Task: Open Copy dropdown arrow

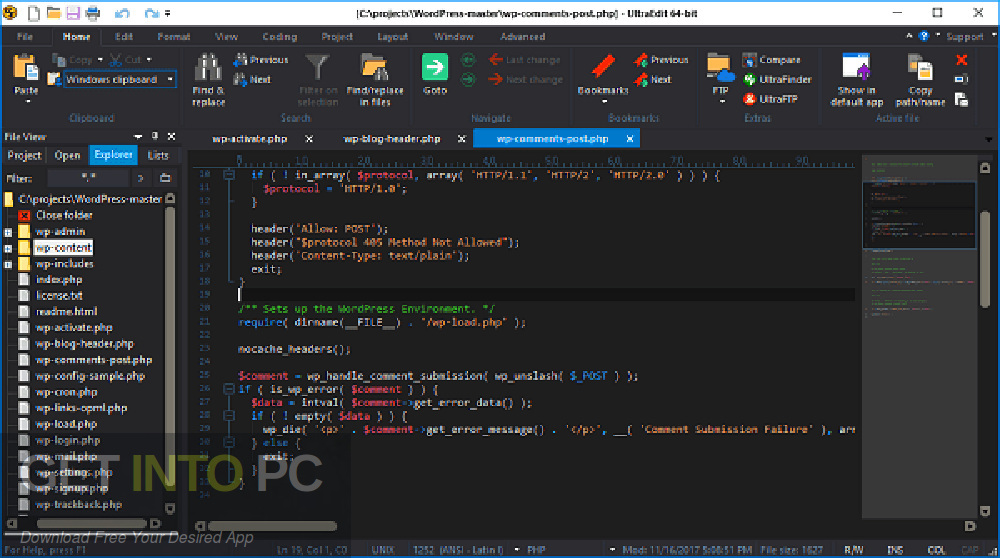Action: (x=100, y=60)
